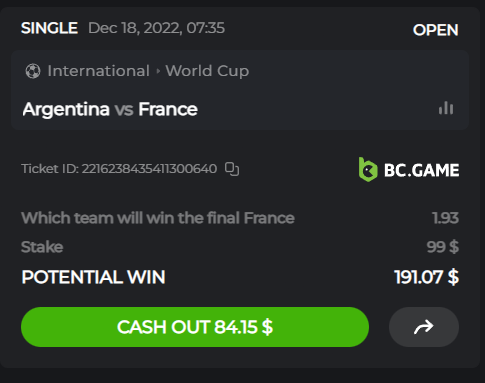The height and width of the screenshot is (383, 485).
Task: Click the bet date Dec 18, 2022
Action: pyautogui.click(x=135, y=29)
